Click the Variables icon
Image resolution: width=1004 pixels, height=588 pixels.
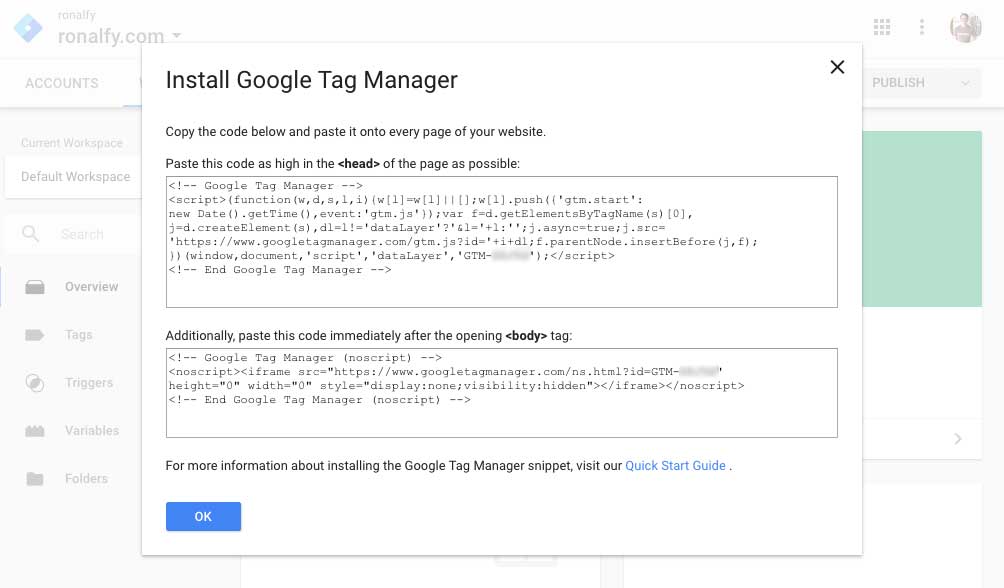[x=35, y=430]
